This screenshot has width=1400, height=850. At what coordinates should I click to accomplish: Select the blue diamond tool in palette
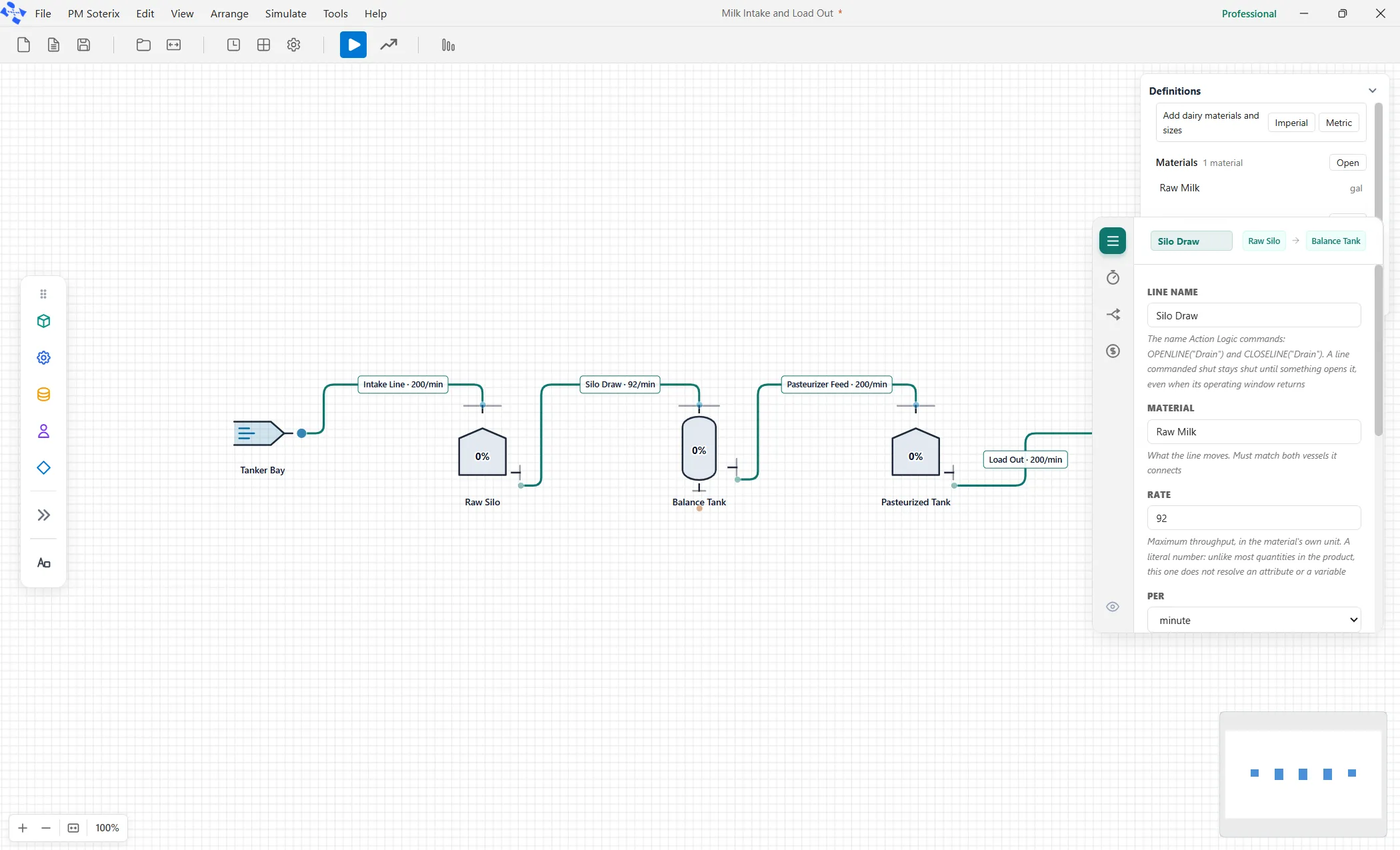43,468
